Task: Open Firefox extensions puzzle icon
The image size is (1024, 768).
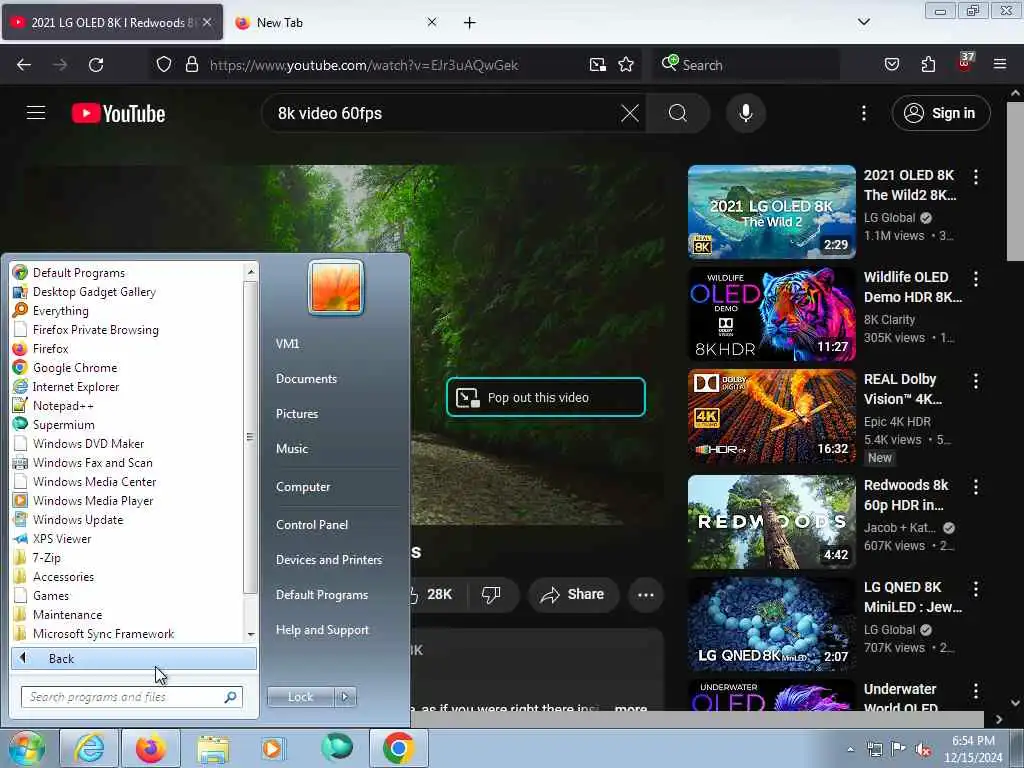Action: (928, 65)
